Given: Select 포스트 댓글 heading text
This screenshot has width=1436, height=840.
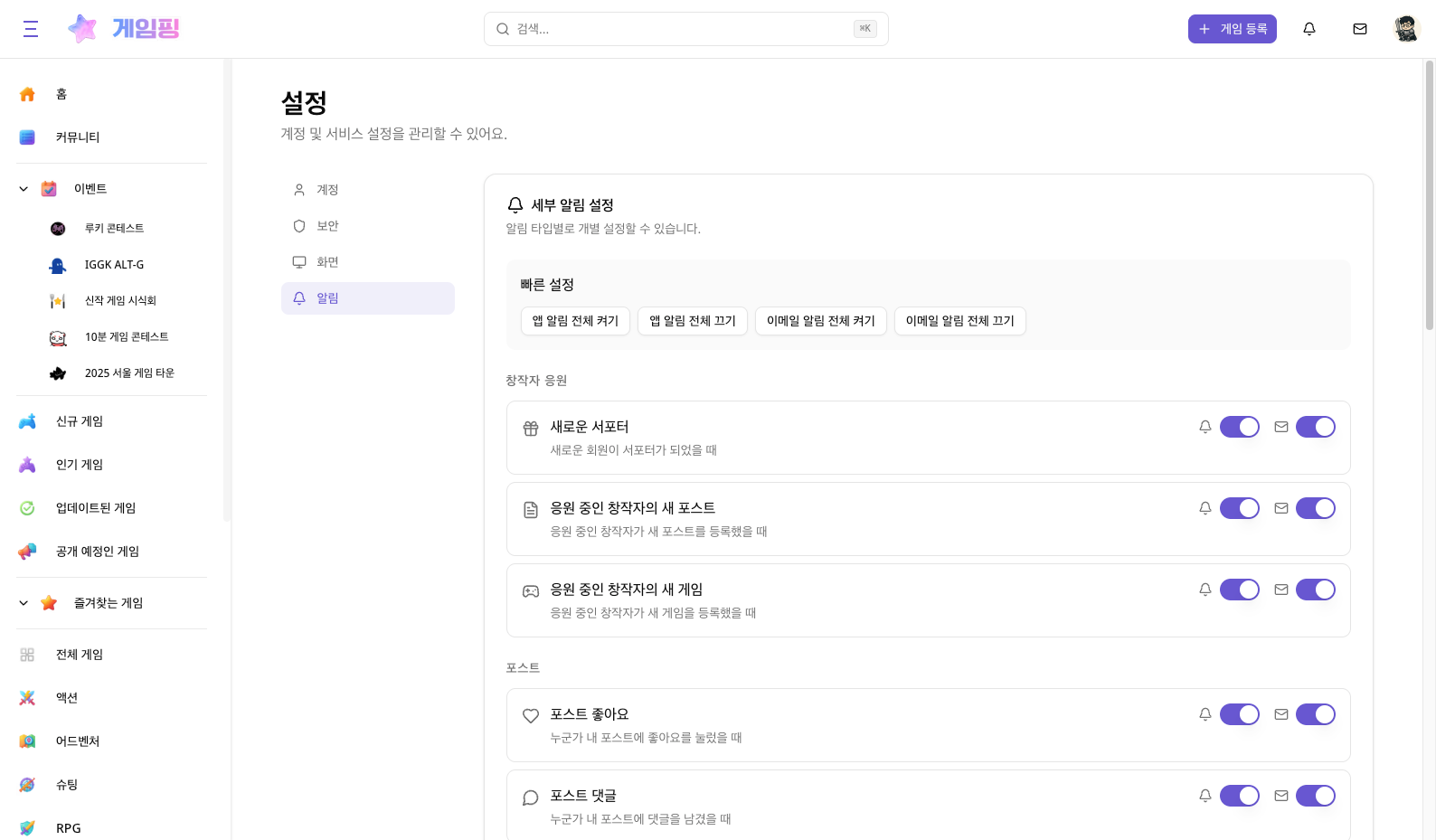Looking at the screenshot, I should tap(583, 796).
